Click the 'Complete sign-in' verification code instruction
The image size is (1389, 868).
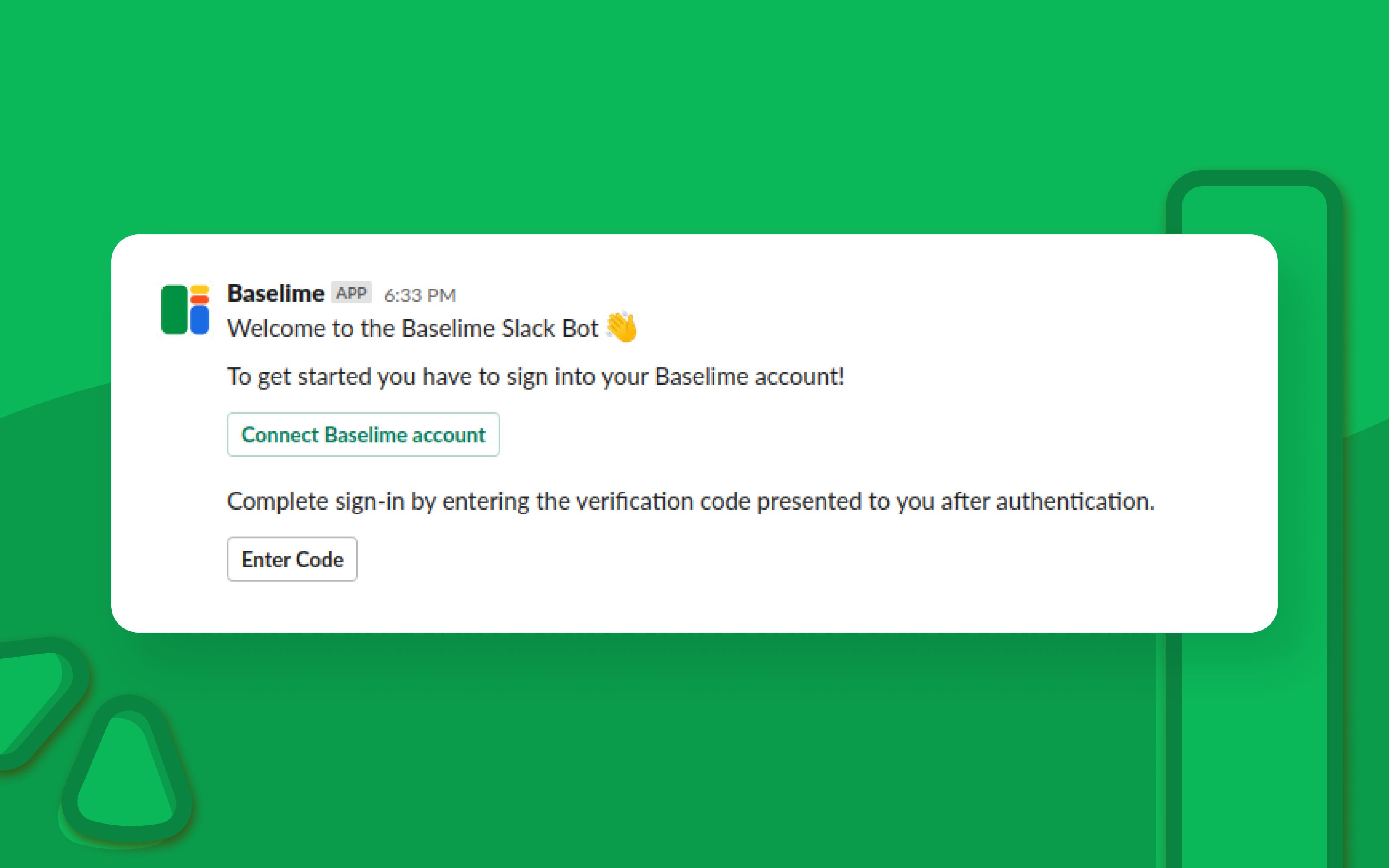(x=690, y=501)
